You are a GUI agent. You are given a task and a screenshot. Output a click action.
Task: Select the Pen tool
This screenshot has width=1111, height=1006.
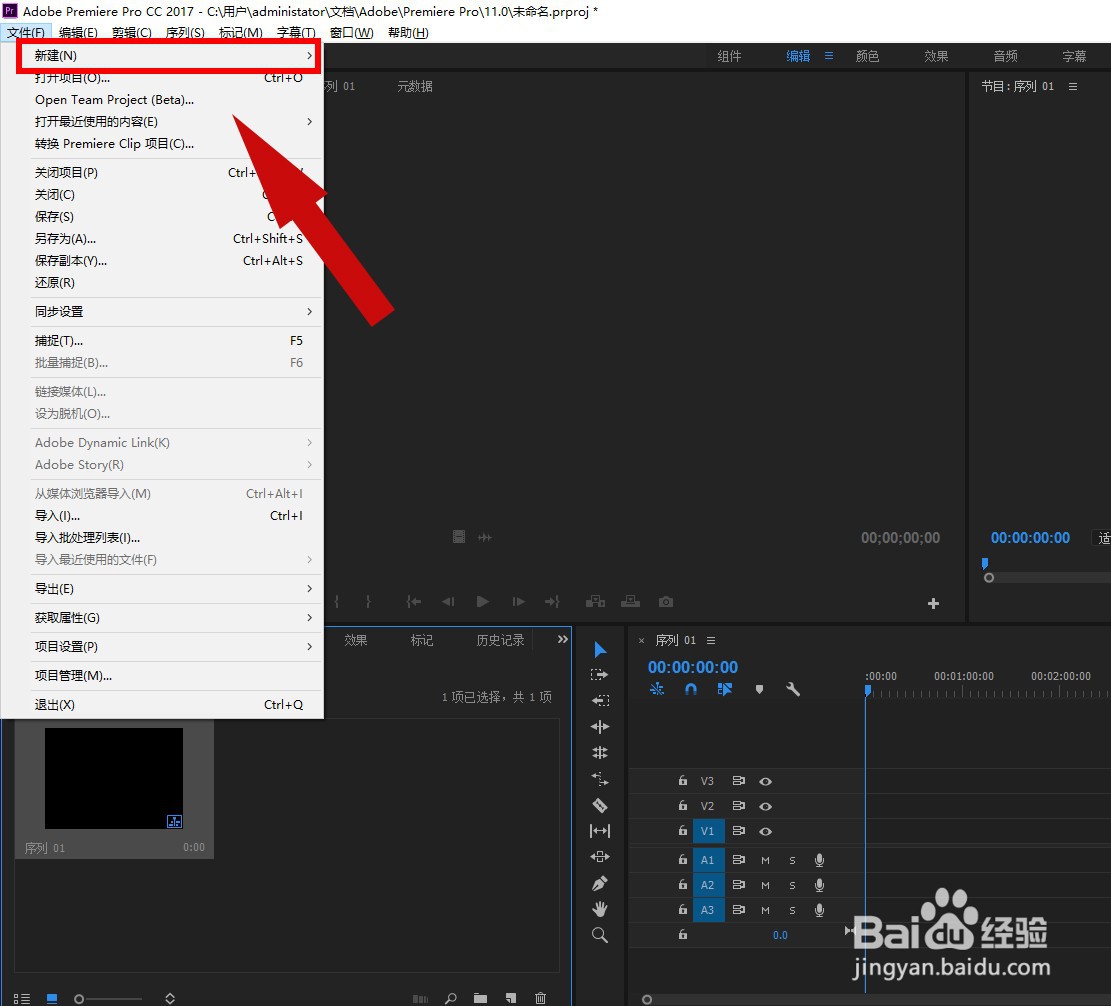point(599,883)
